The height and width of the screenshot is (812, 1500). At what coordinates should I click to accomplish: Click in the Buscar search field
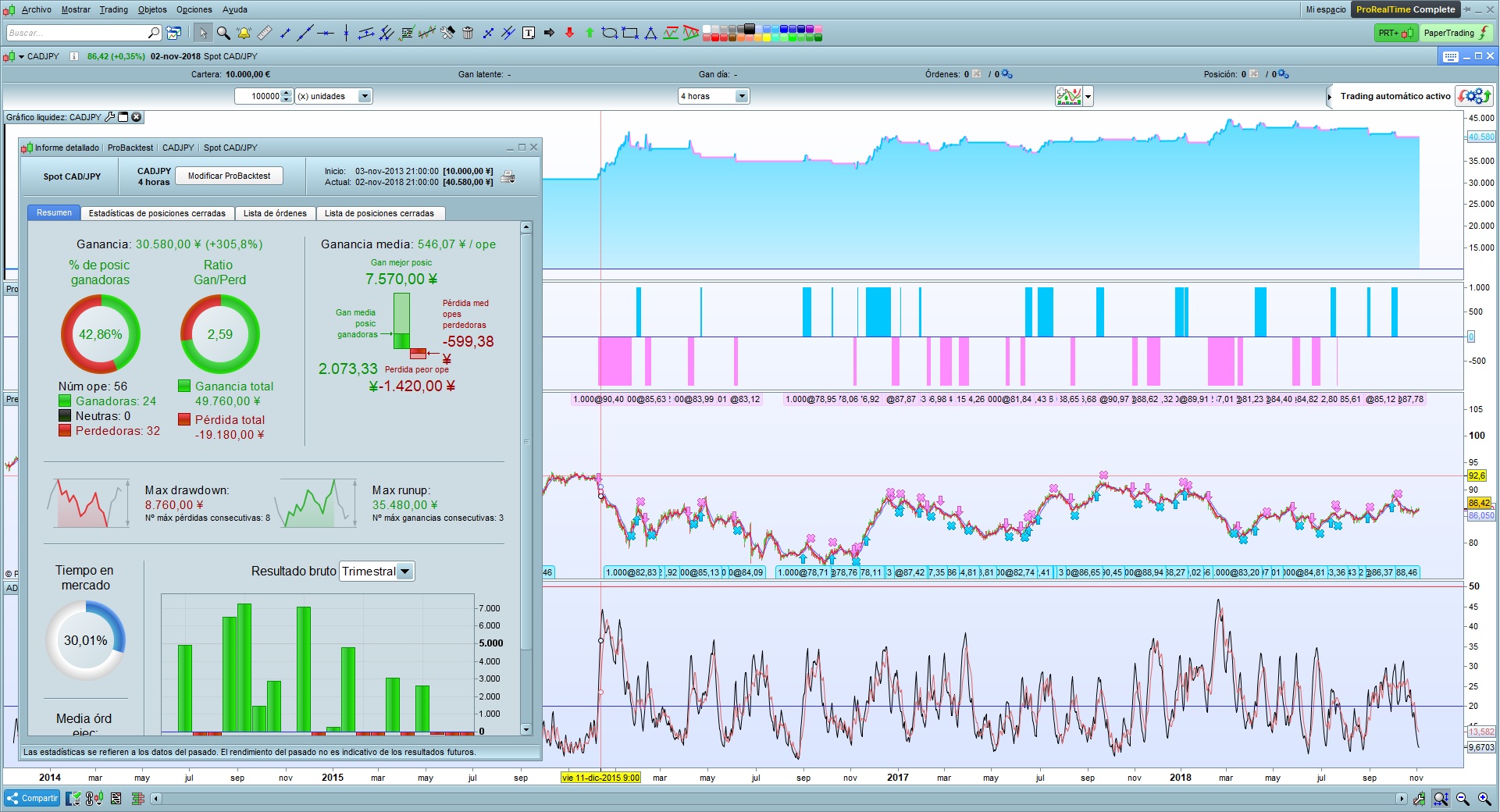click(77, 33)
